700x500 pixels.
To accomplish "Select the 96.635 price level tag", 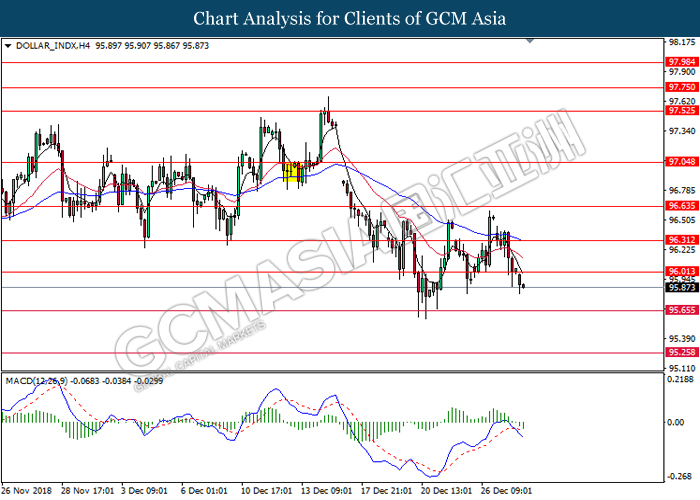I will click(681, 206).
